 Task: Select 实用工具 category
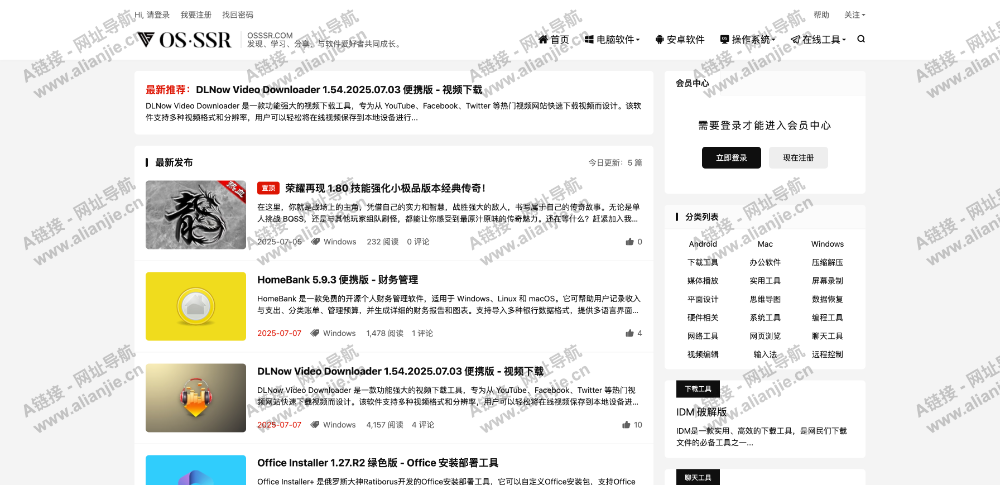[765, 281]
